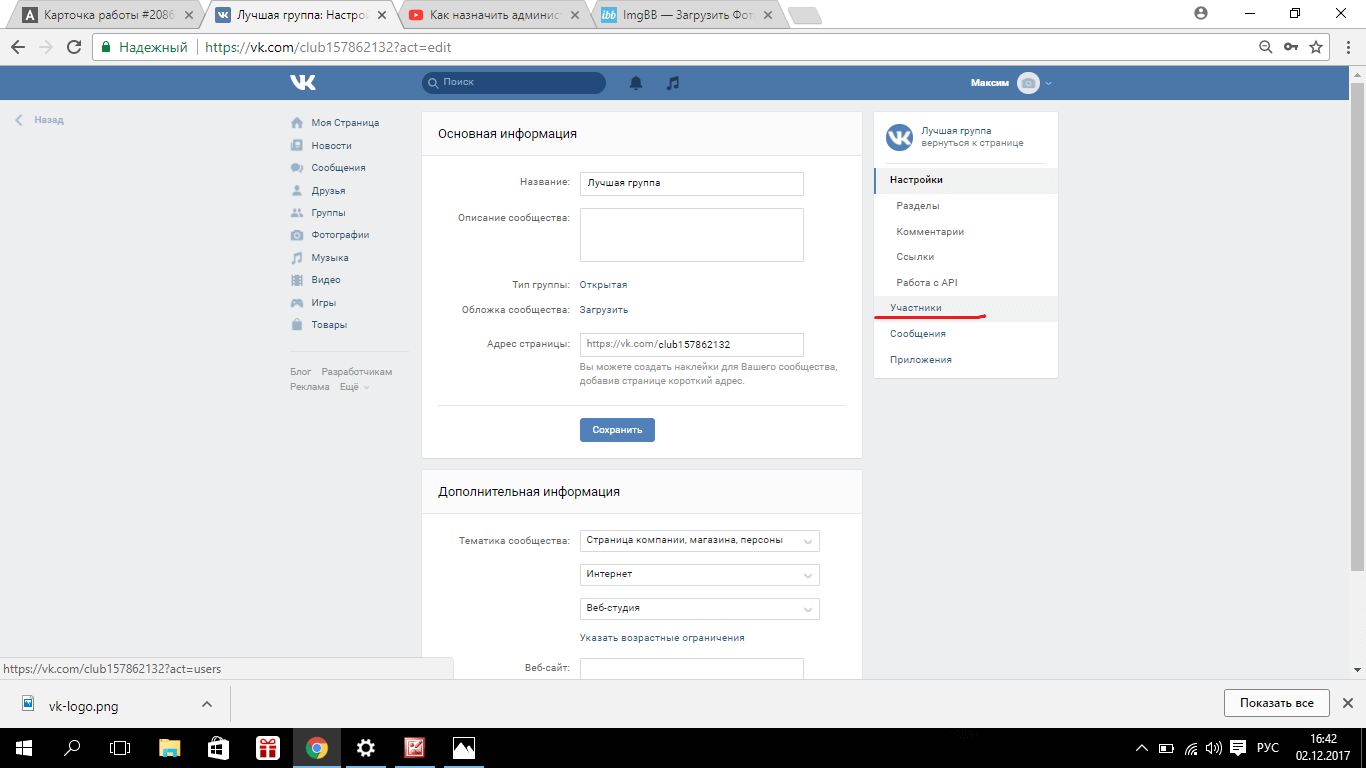Go back with browser back arrow
1366x768 pixels.
18,47
